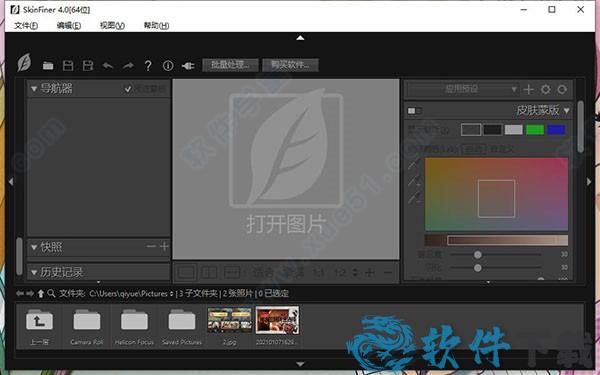
Task: Click the zoom ratio stepper arrows
Action: tap(355, 272)
